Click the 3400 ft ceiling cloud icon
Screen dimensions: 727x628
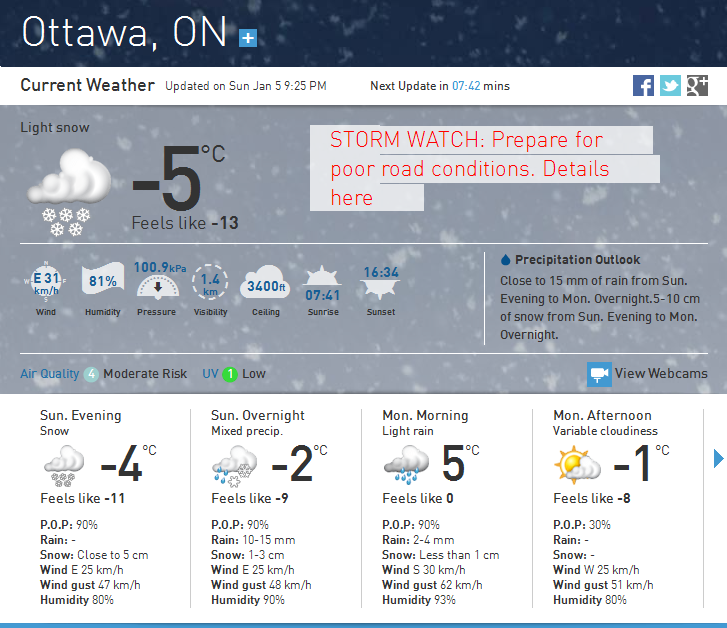[x=266, y=282]
